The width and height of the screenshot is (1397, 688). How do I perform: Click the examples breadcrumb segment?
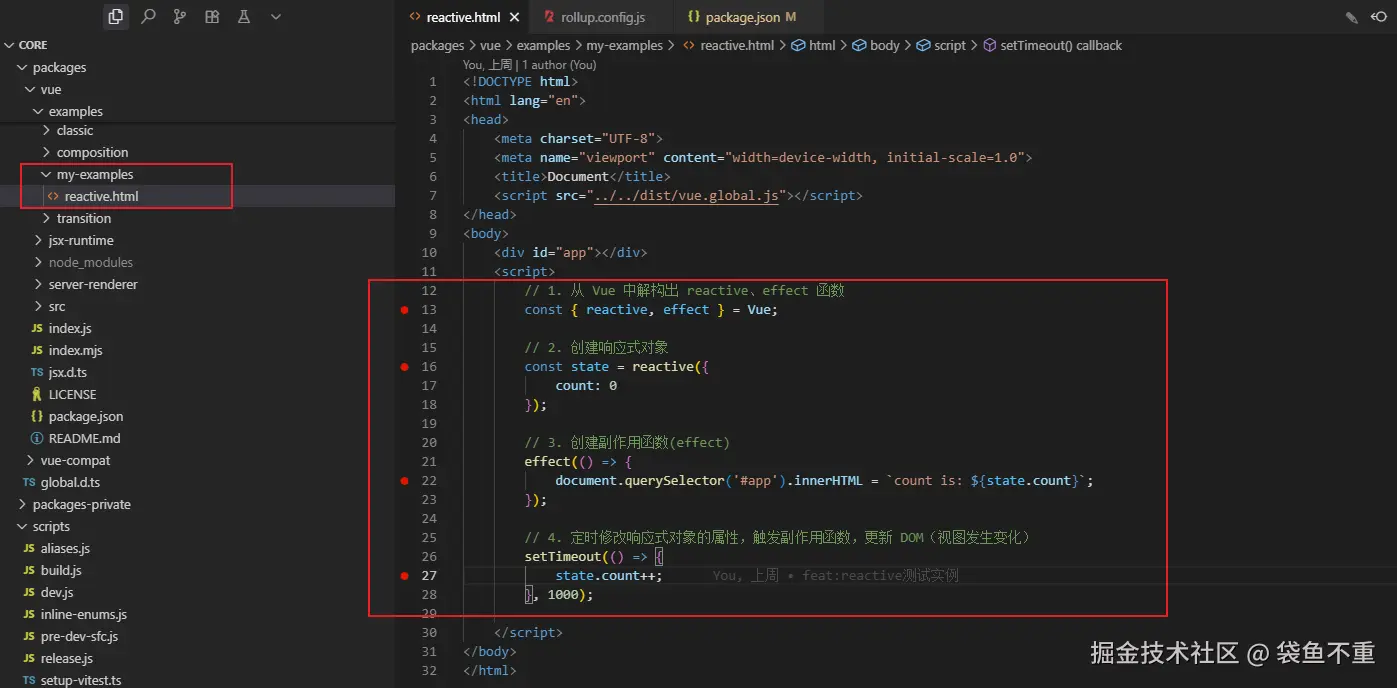(x=544, y=46)
